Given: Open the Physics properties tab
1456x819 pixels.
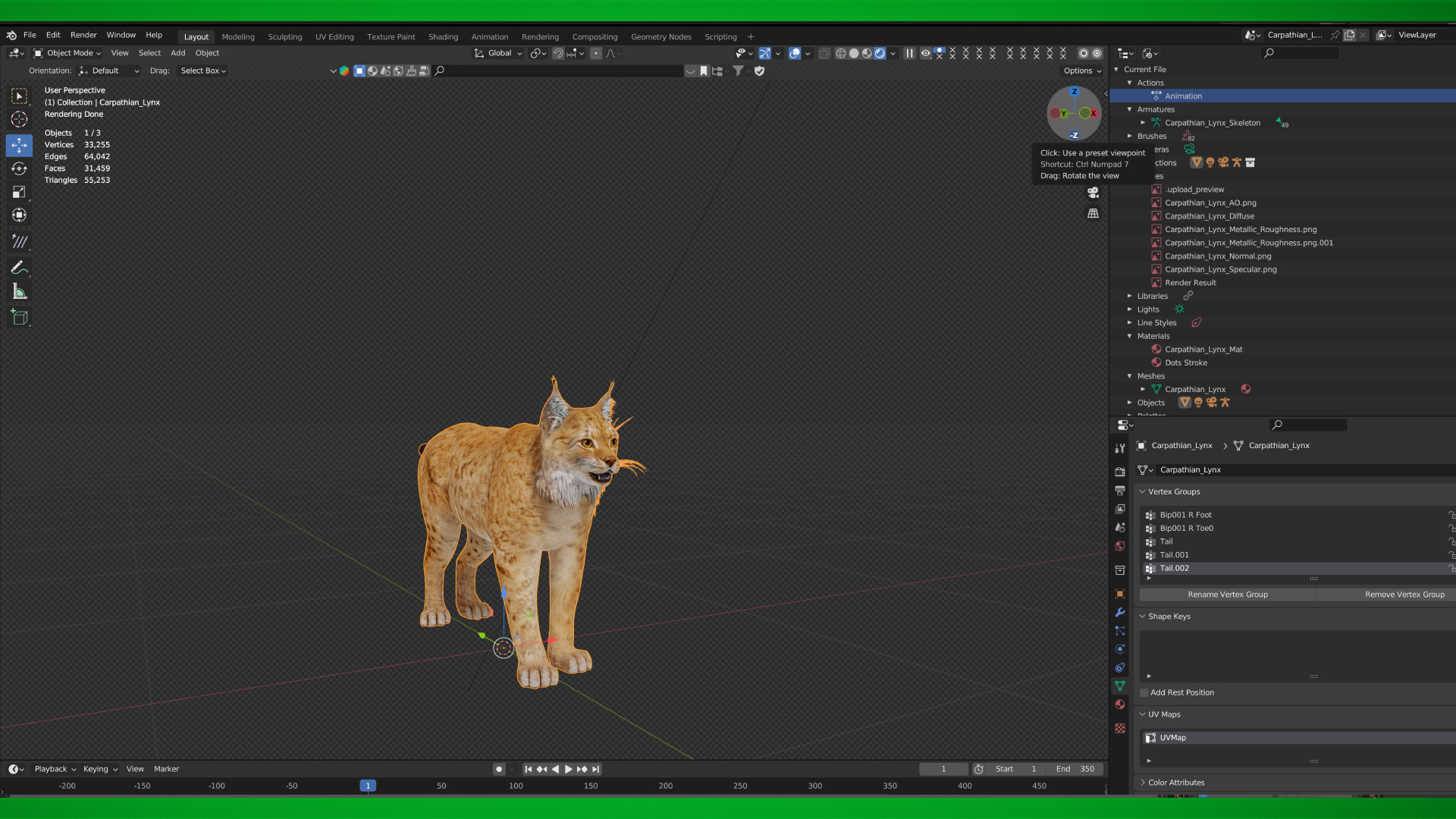Looking at the screenshot, I should tap(1120, 649).
